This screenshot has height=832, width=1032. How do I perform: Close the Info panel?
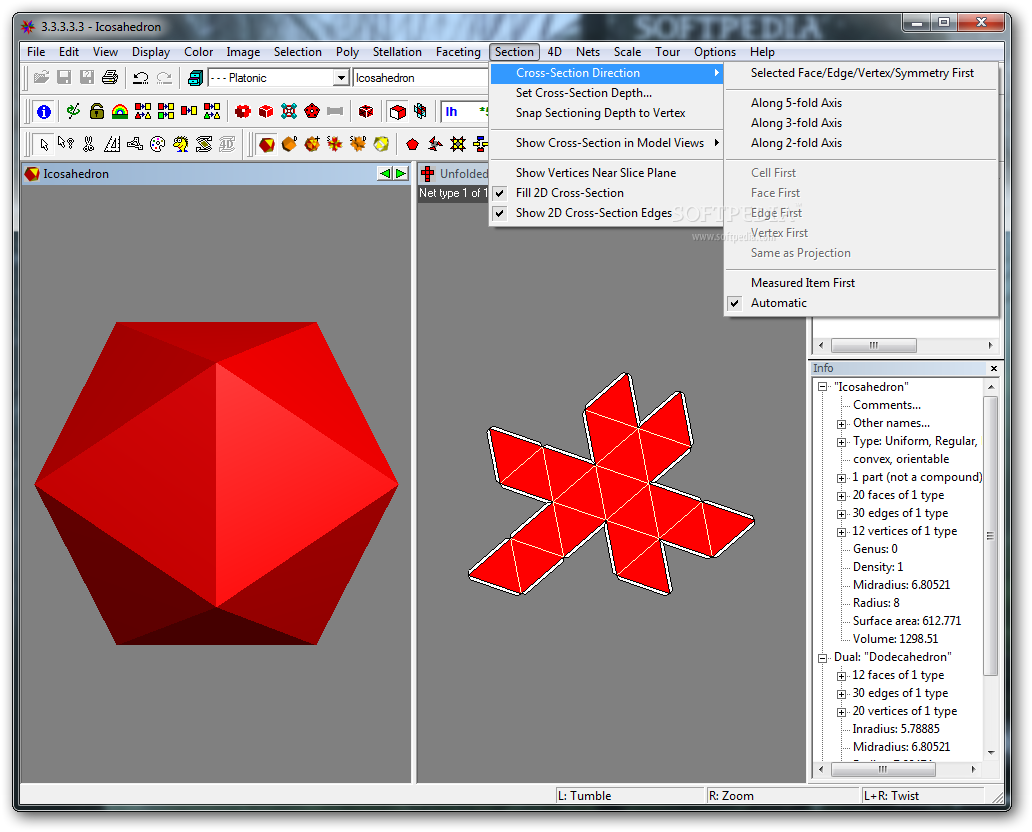point(993,369)
